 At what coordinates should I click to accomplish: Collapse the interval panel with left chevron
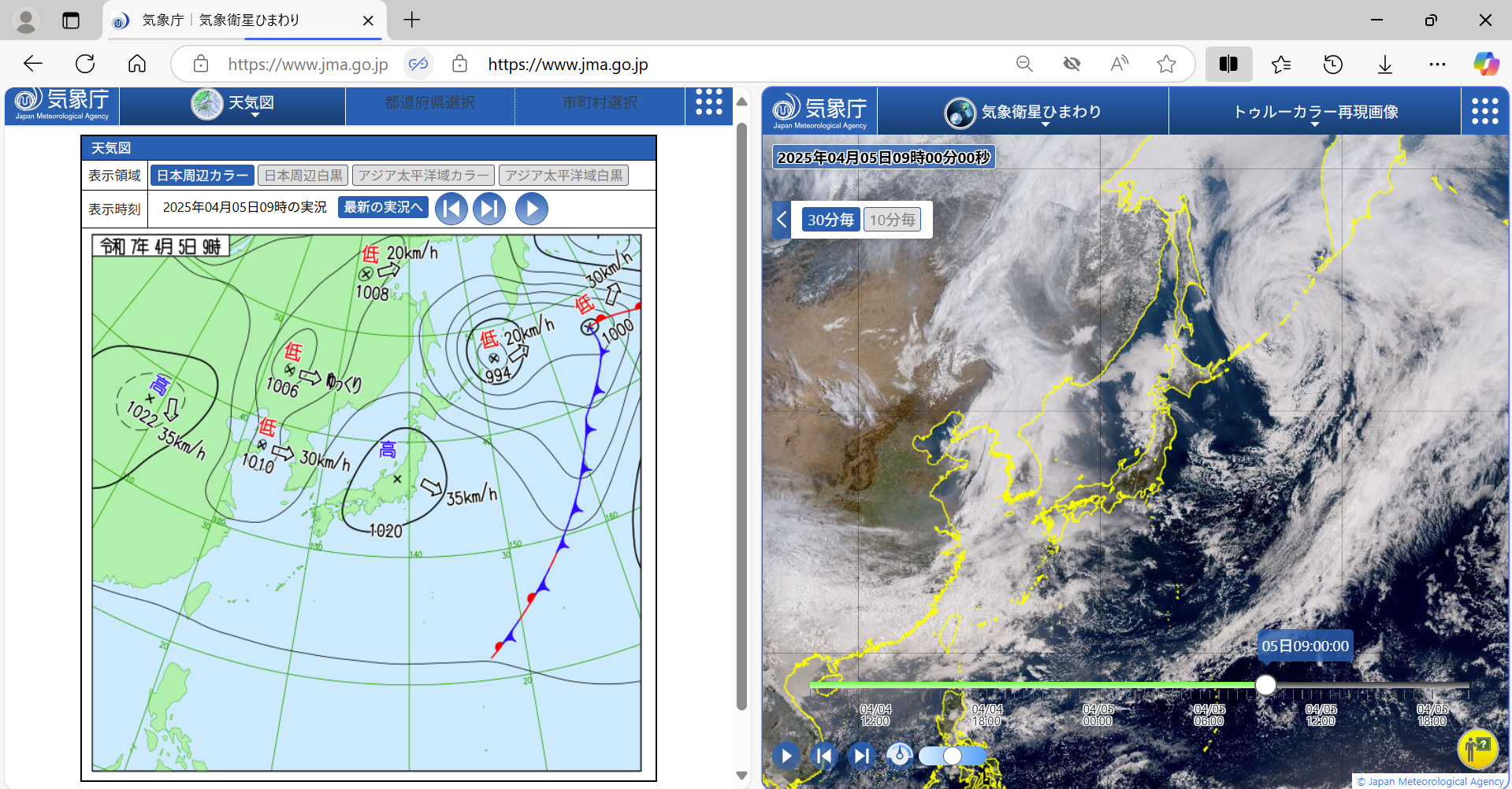pos(782,220)
